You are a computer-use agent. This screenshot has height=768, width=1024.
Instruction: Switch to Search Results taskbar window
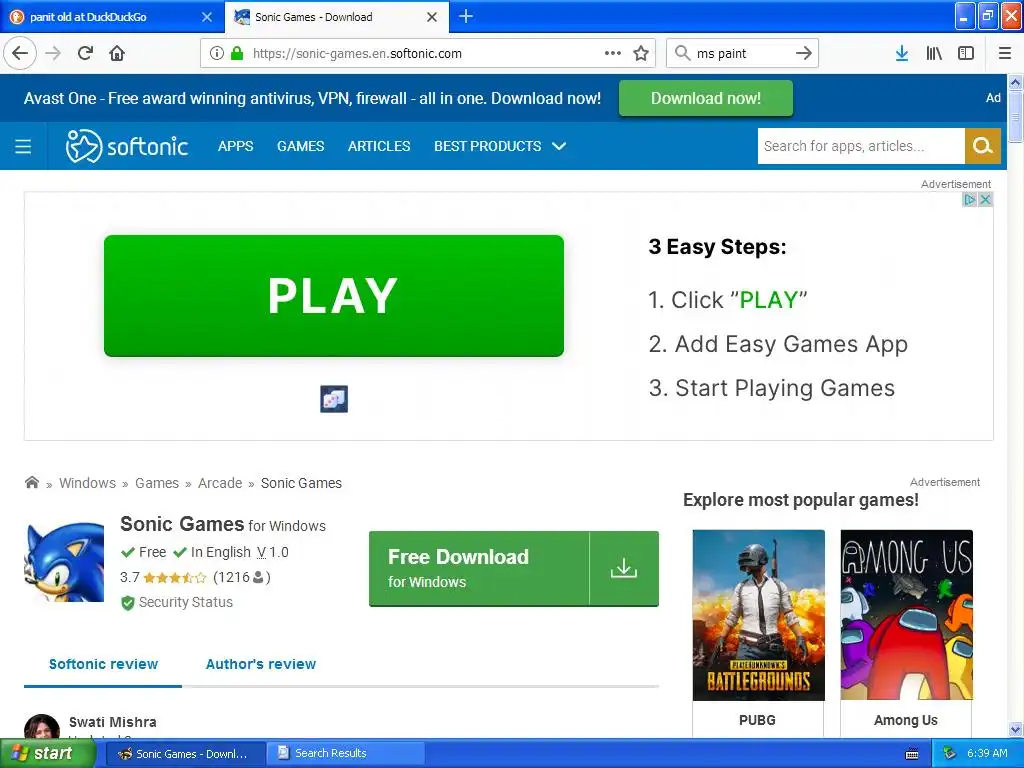coord(345,754)
